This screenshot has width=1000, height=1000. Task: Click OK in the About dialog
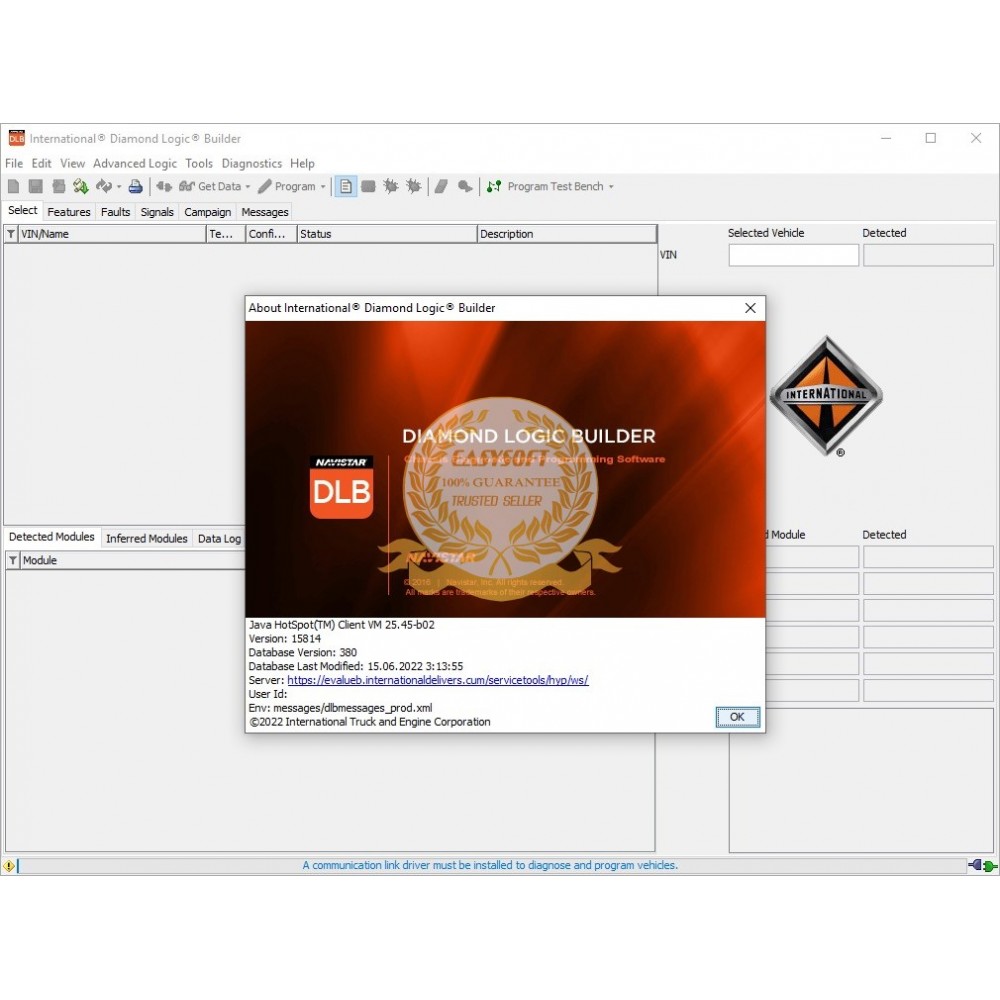(737, 717)
